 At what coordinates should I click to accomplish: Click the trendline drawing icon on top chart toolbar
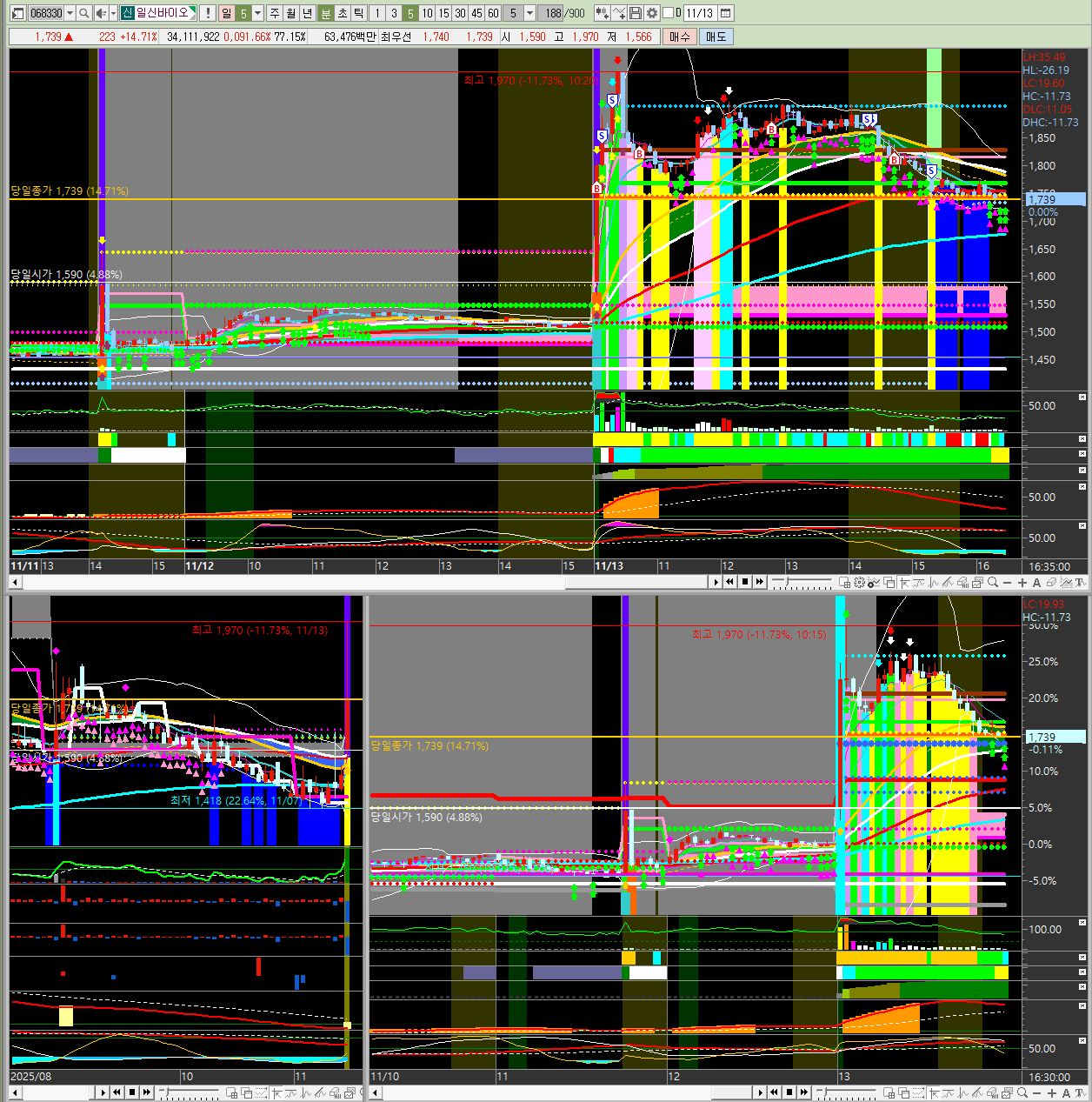click(x=948, y=582)
